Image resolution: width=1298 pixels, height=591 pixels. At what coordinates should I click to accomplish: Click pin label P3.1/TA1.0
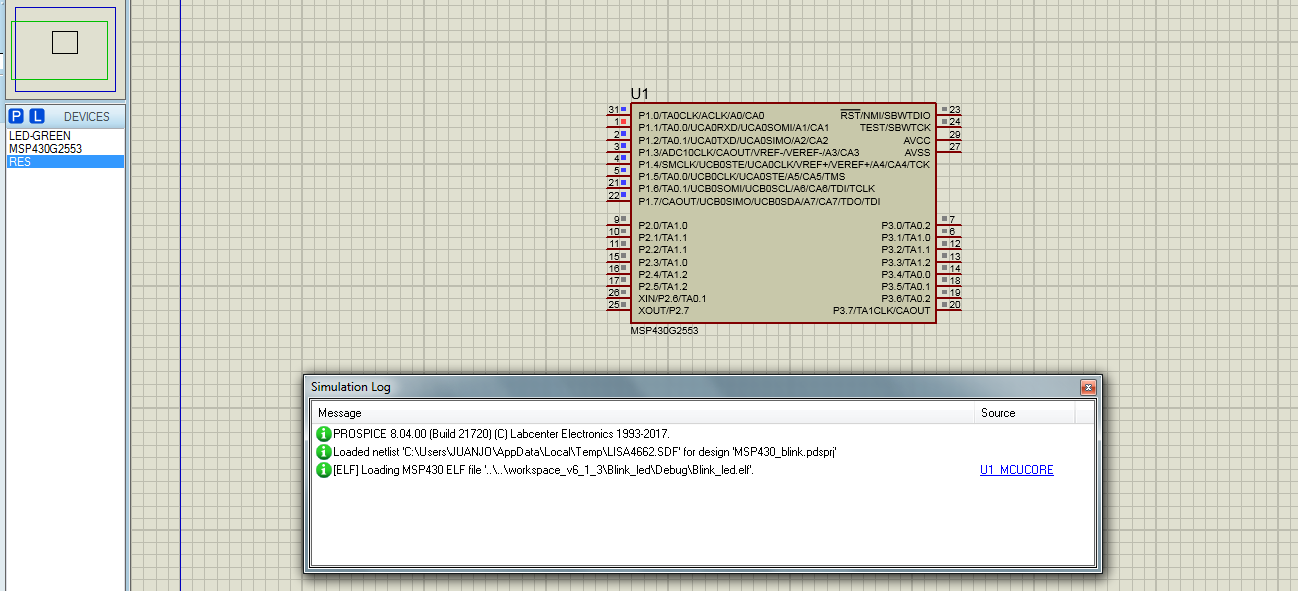click(x=906, y=238)
